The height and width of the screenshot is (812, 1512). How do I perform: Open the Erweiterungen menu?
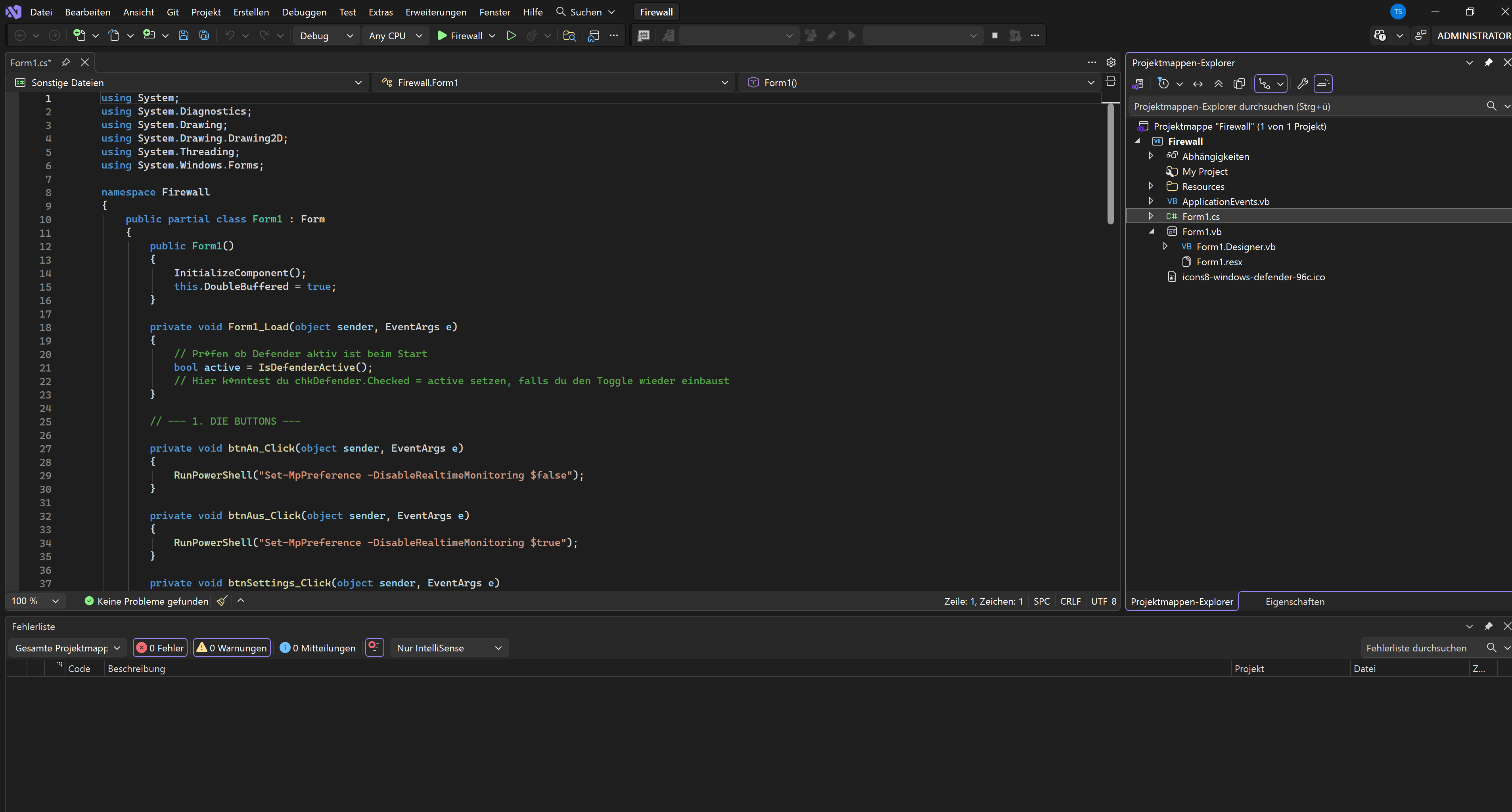435,12
